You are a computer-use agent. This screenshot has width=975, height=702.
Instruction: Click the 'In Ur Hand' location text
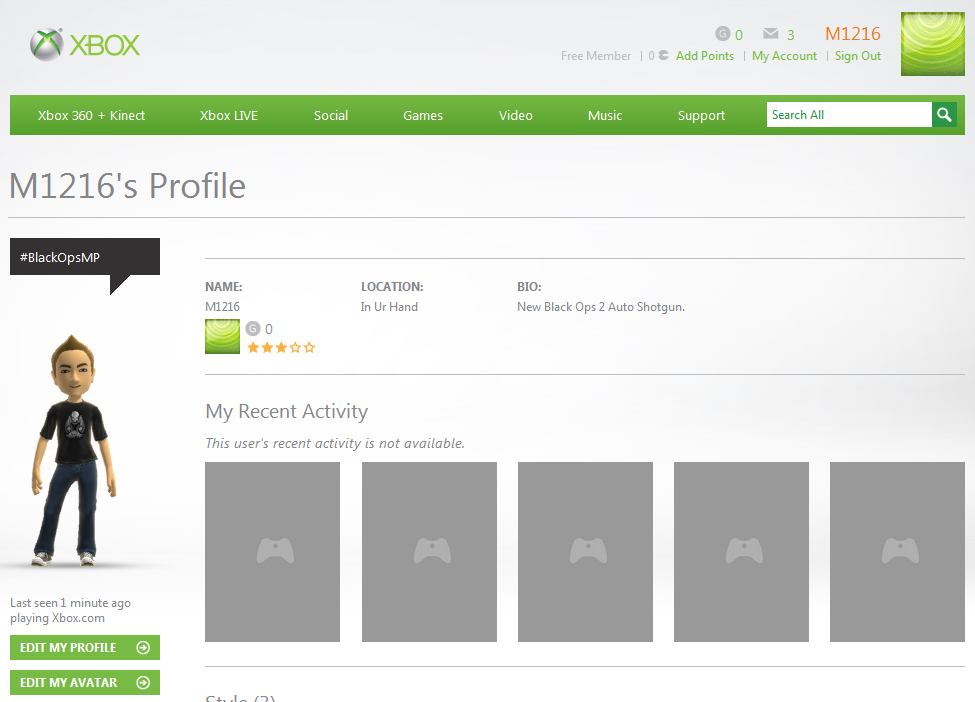point(389,307)
